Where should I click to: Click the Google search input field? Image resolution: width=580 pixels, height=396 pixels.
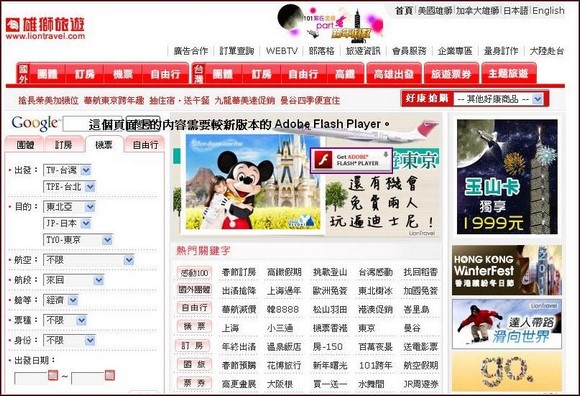92,124
